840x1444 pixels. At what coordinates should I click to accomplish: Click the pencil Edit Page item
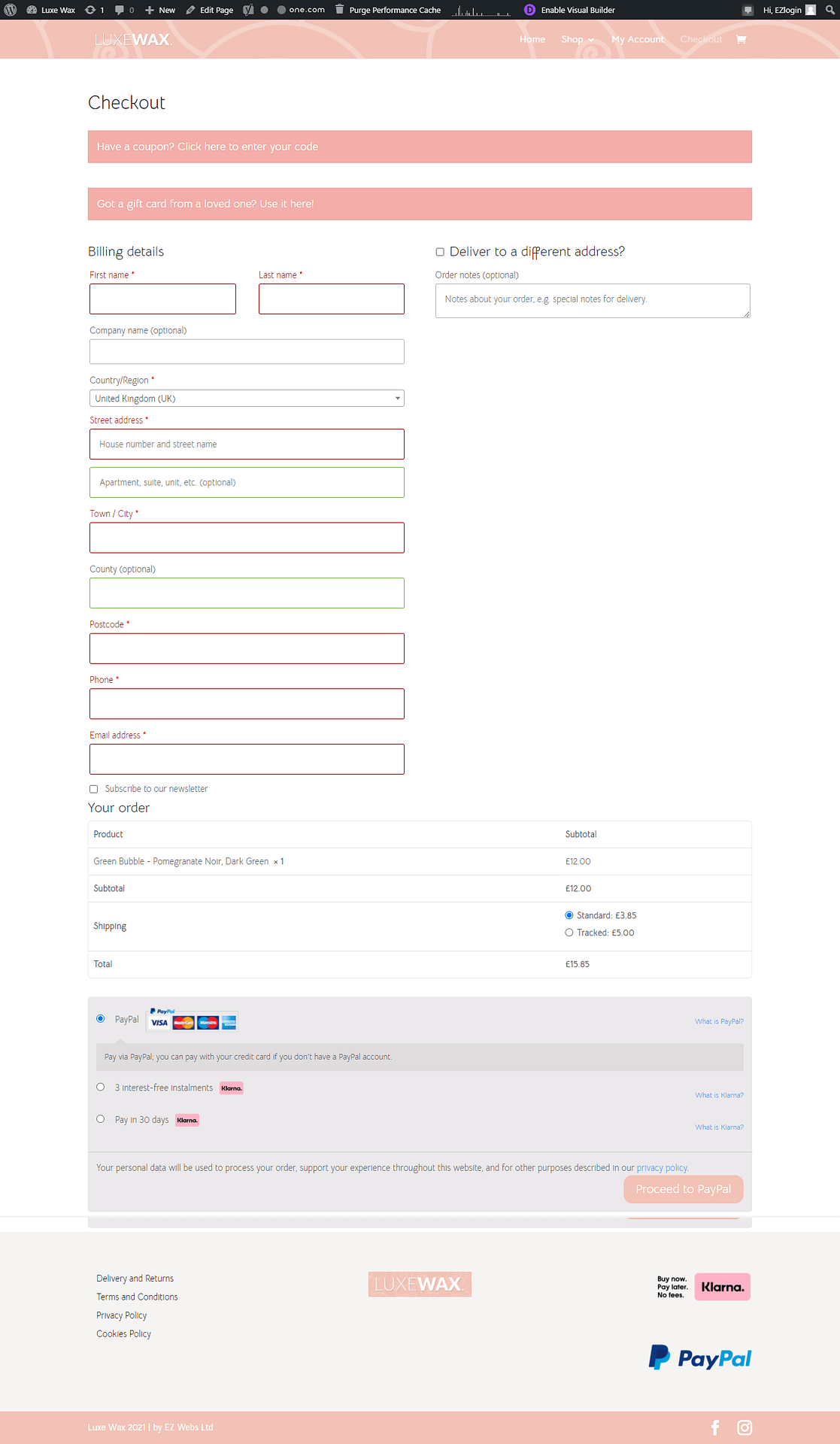point(210,10)
